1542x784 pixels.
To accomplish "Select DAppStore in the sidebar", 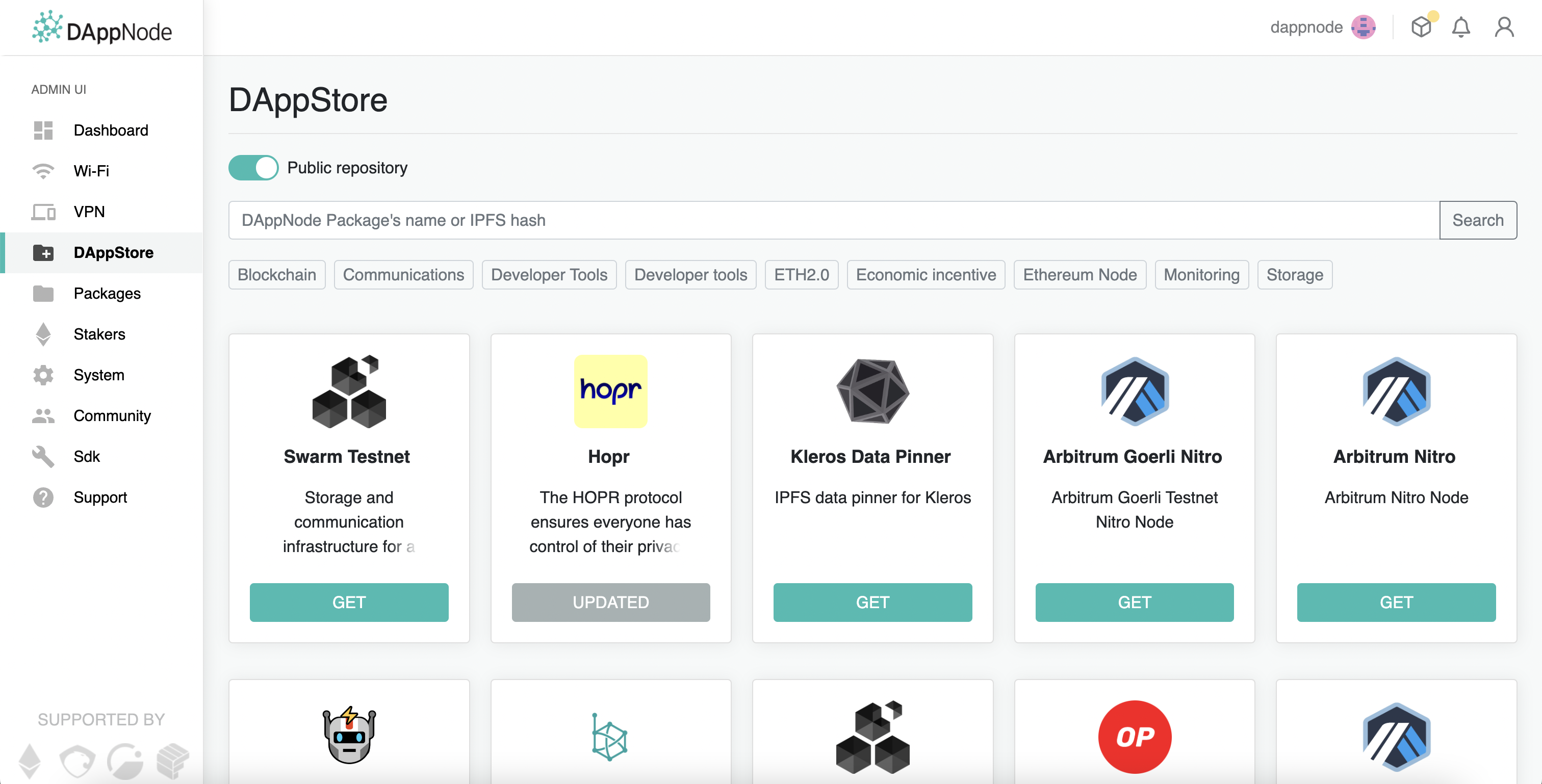I will [101, 252].
